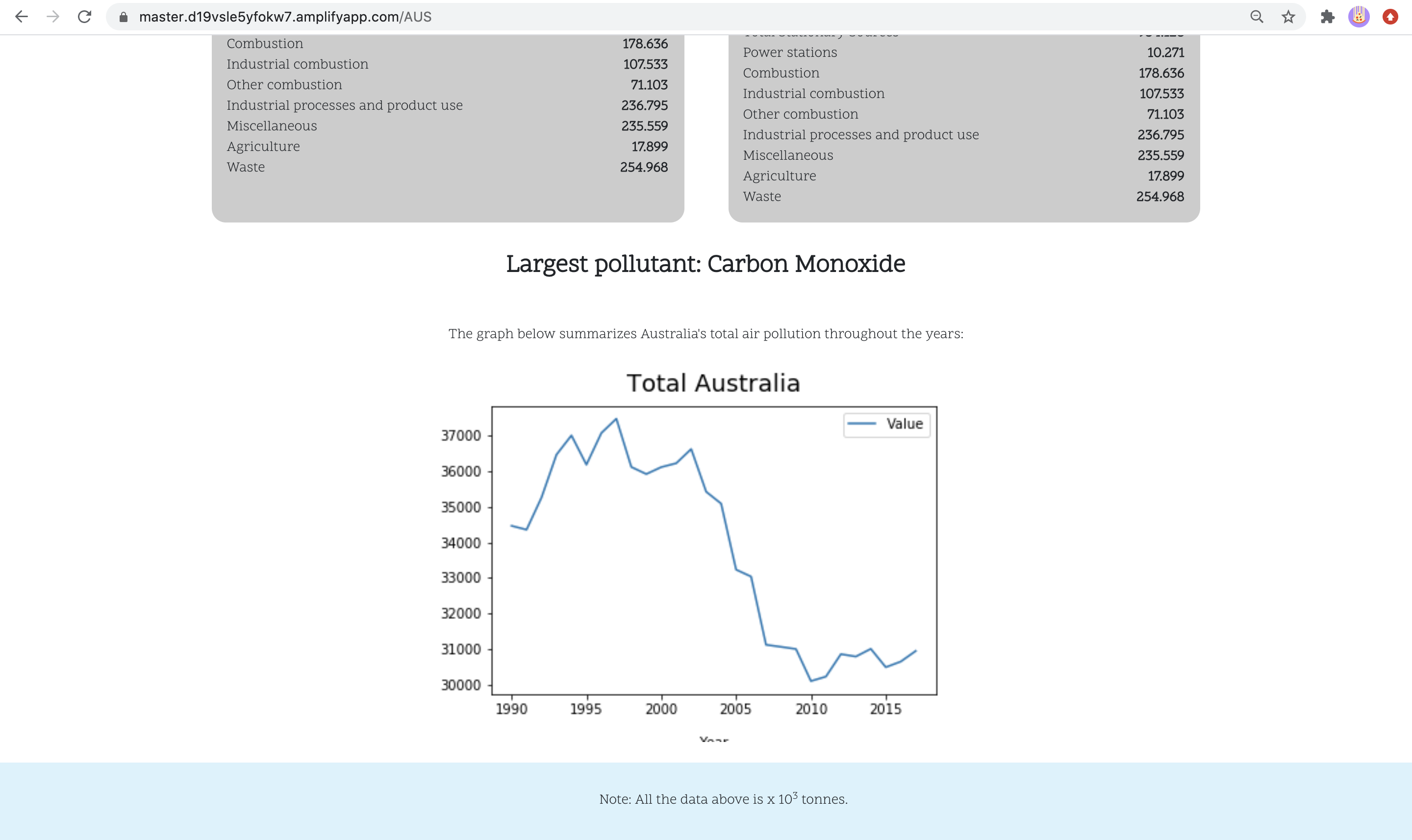Open the user profile avatar
Image resolution: width=1412 pixels, height=840 pixels.
[x=1359, y=17]
